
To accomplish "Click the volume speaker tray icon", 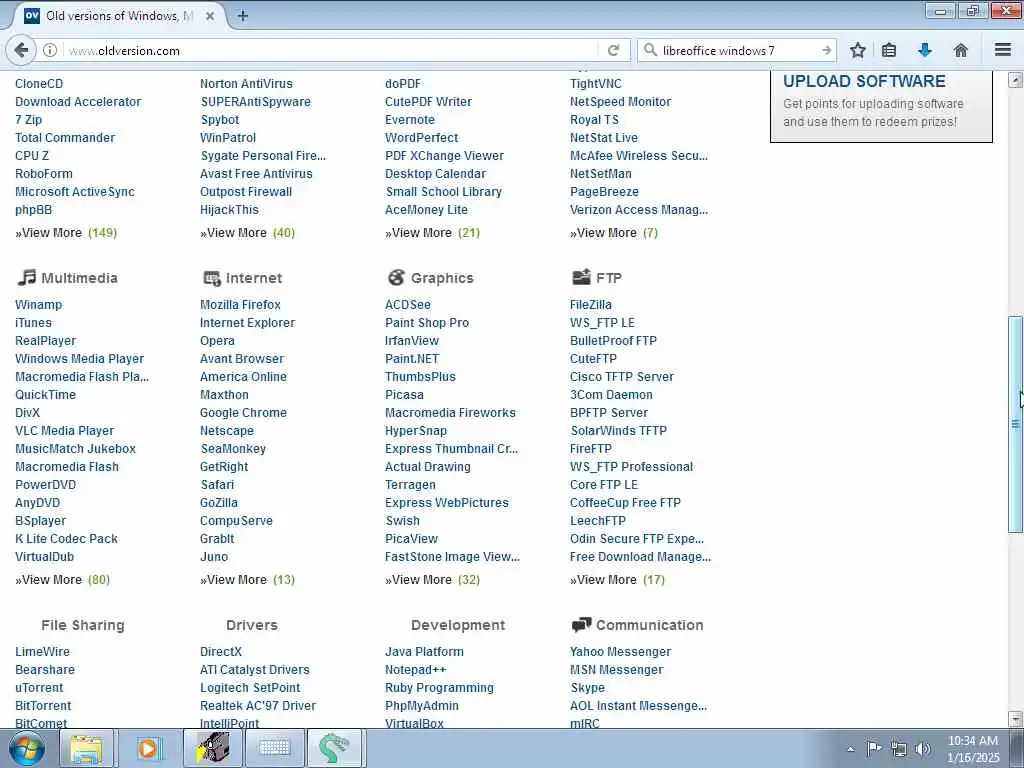I will click(923, 749).
